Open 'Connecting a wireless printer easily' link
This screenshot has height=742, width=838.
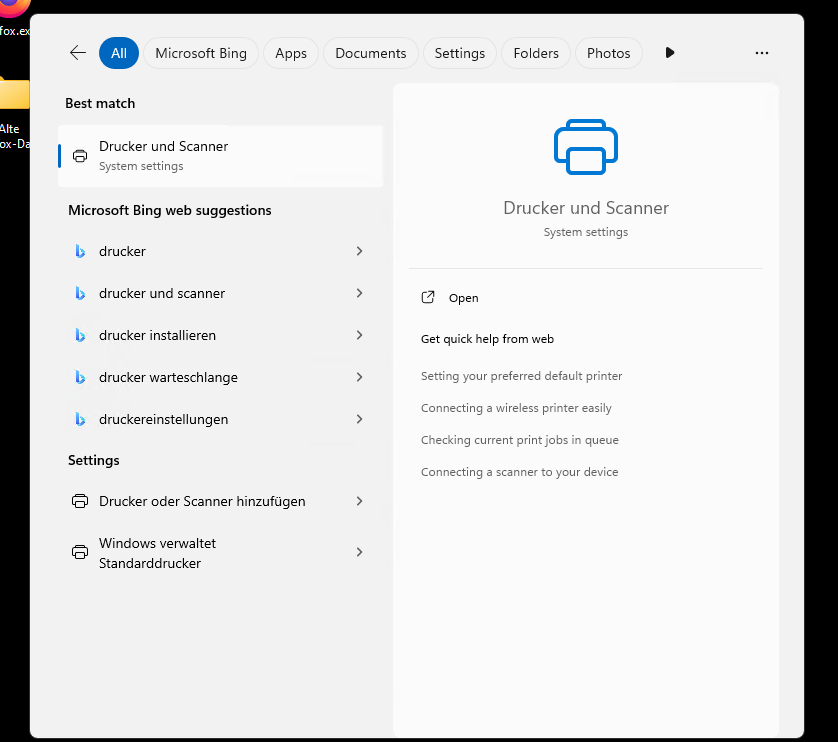coord(516,408)
